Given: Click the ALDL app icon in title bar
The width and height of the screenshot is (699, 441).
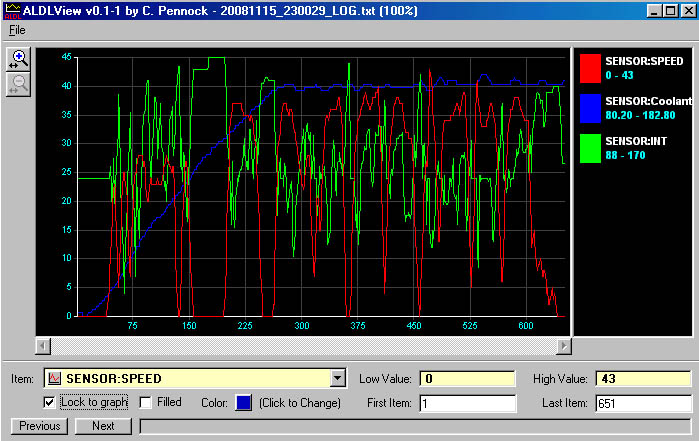Looking at the screenshot, I should pos(12,11).
